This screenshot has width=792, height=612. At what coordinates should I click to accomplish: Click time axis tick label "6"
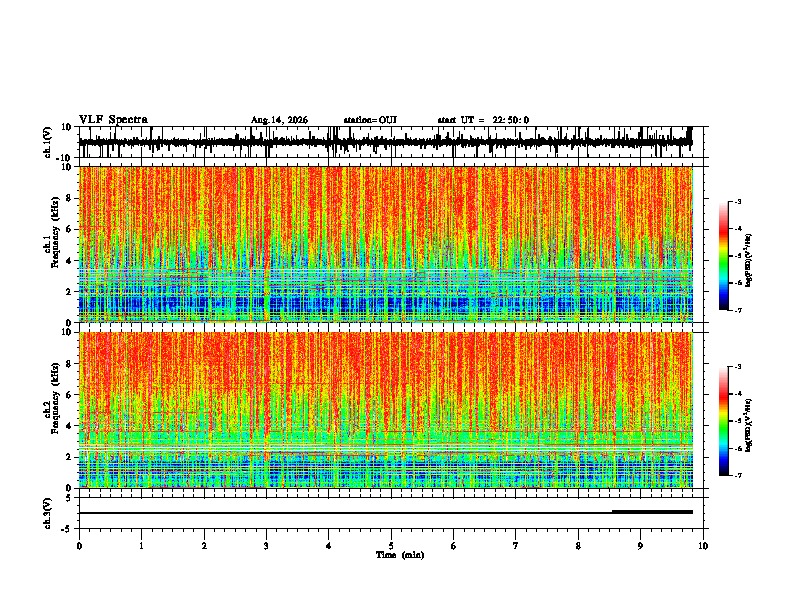click(453, 546)
